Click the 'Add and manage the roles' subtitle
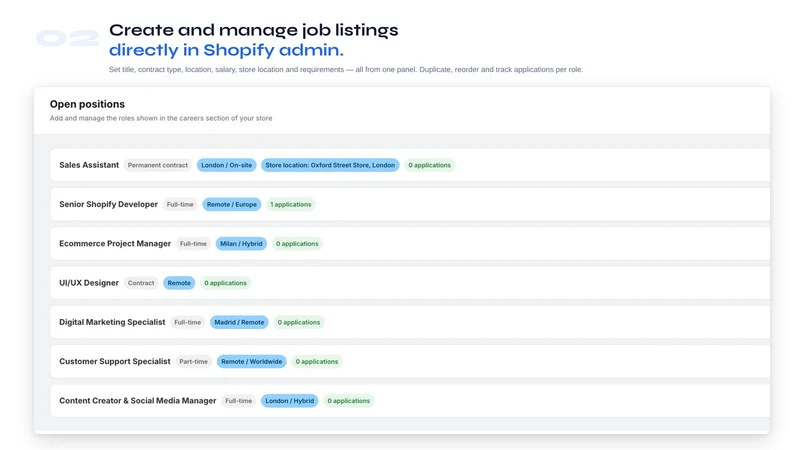The width and height of the screenshot is (800, 450). (x=161, y=118)
